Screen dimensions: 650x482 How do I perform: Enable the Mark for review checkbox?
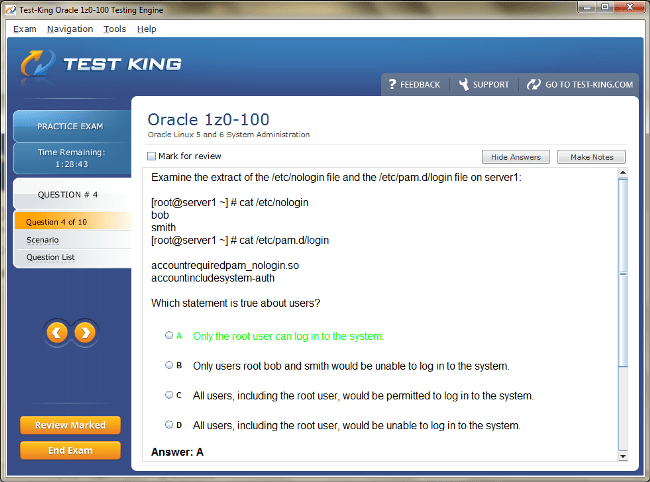[151, 156]
